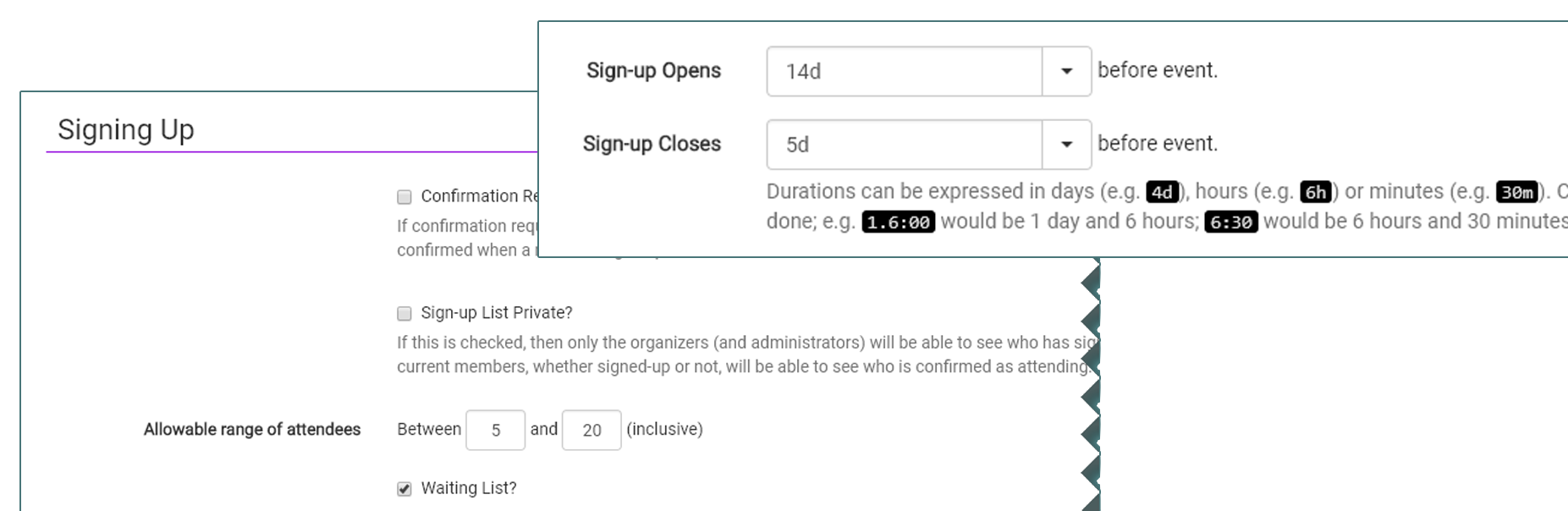Enable the Sign-up List Private checkbox
This screenshot has width=1568, height=511.
404,314
